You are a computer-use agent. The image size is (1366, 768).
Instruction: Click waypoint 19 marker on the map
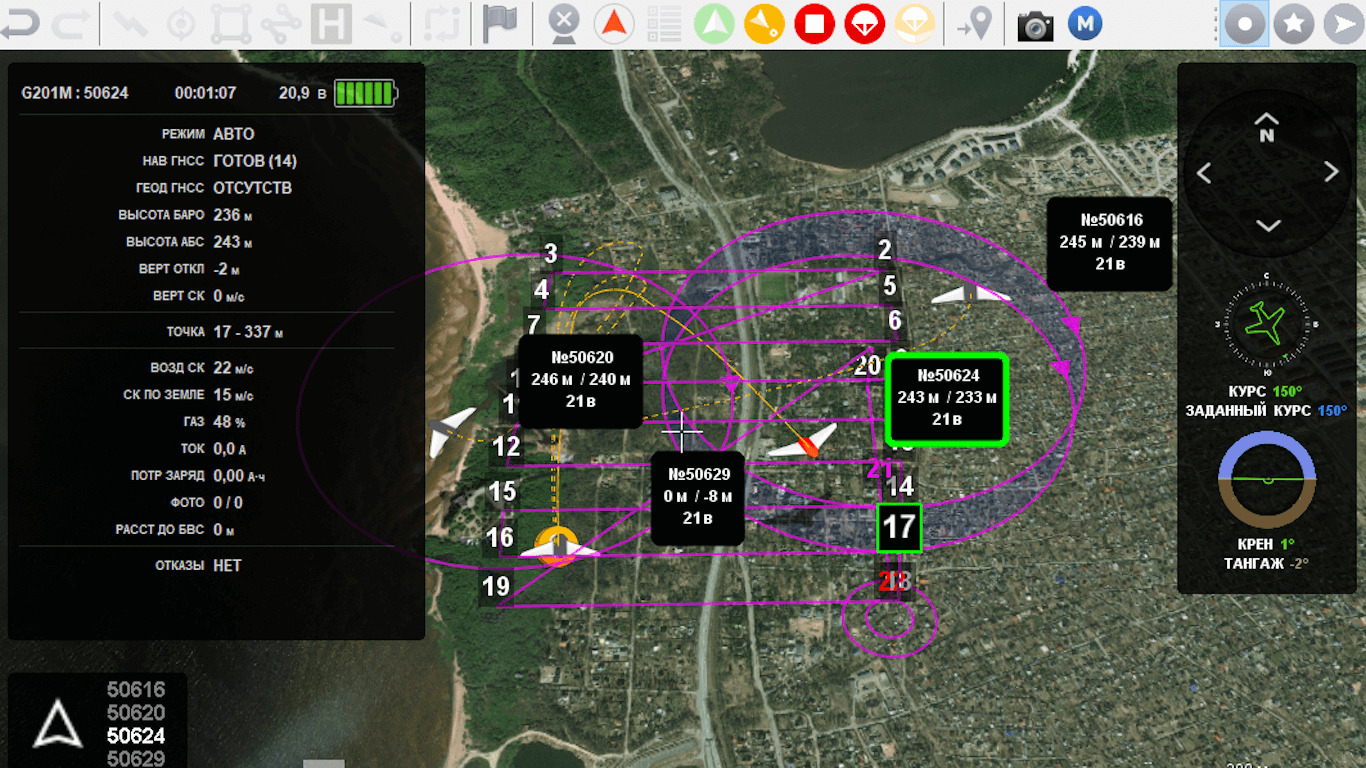(x=496, y=586)
